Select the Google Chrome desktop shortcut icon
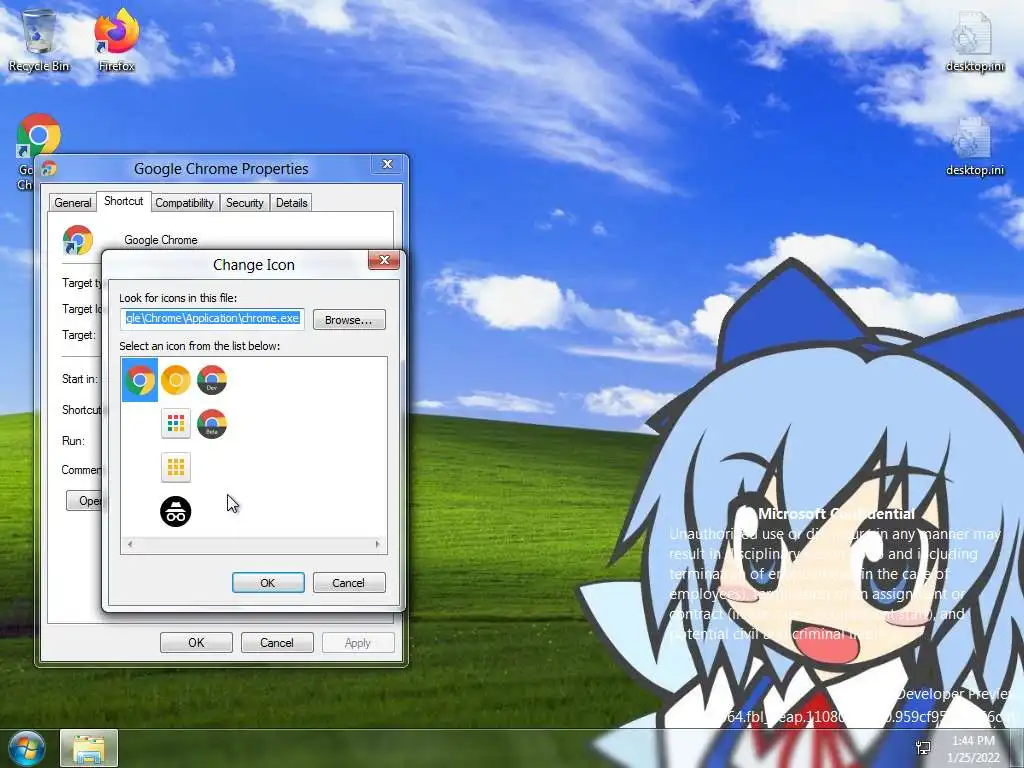Viewport: 1024px width, 768px height. pos(39,136)
